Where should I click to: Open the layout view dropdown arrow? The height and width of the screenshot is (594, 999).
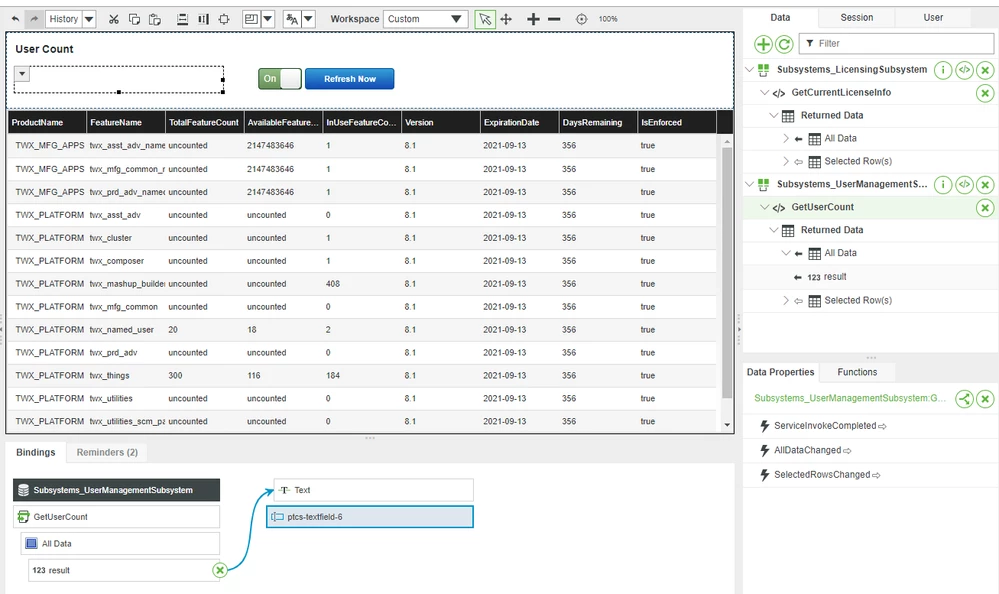pos(268,19)
